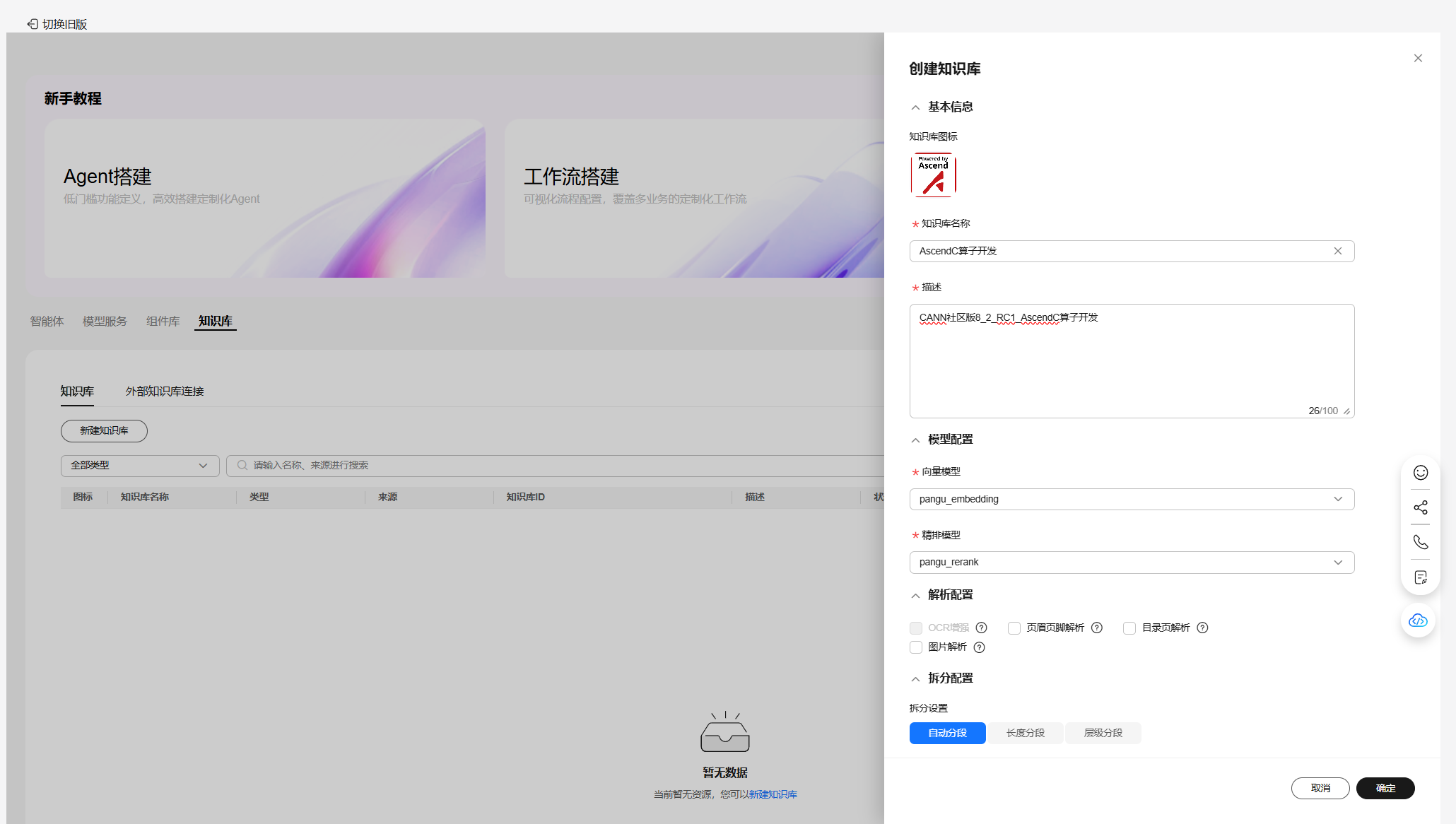The width and height of the screenshot is (1456, 824).
Task: Click the 确定 confirm button
Action: (1385, 788)
